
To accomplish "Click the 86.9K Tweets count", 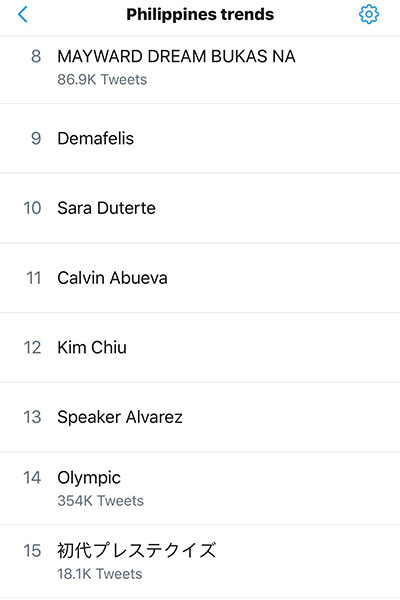I will [102, 80].
